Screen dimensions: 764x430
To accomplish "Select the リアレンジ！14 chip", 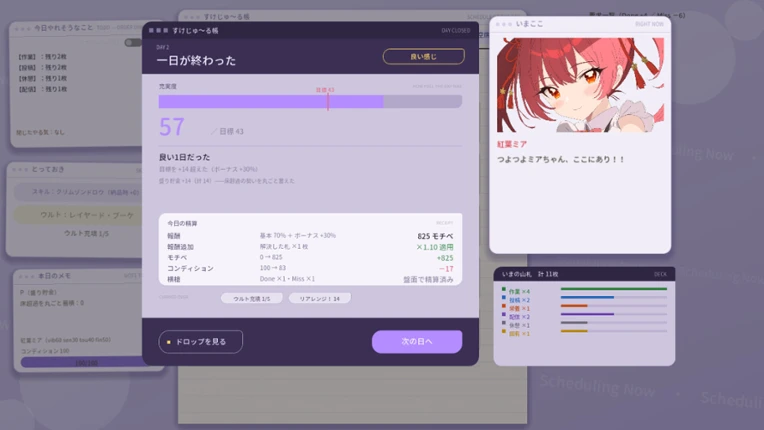I will (x=320, y=299).
